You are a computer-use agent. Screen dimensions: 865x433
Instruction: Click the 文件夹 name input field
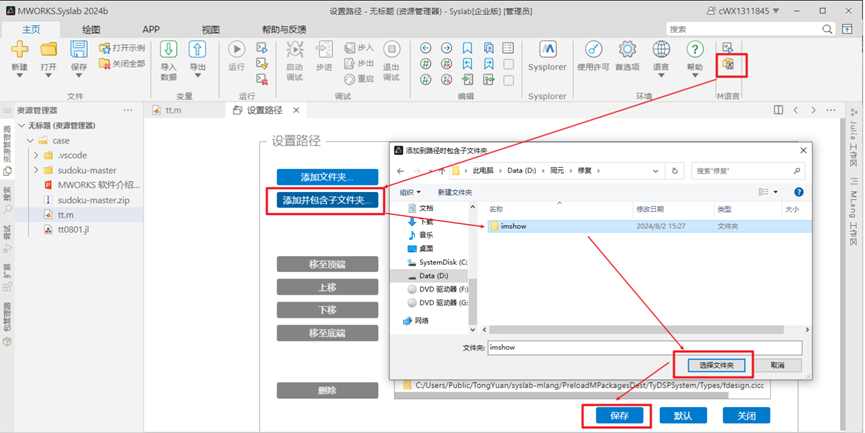tap(645, 348)
